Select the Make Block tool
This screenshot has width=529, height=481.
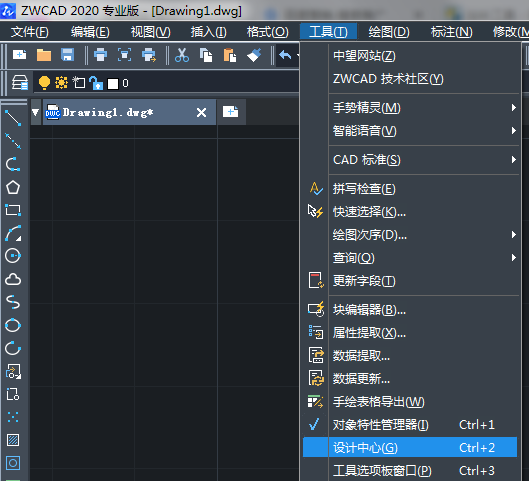tap(13, 394)
